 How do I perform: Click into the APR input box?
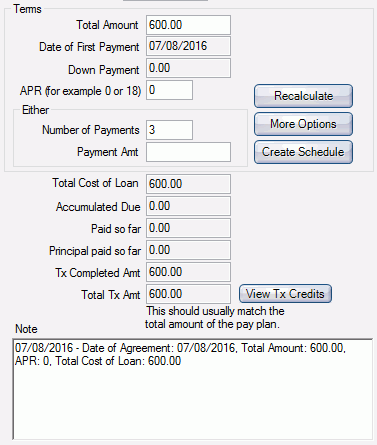(169, 90)
